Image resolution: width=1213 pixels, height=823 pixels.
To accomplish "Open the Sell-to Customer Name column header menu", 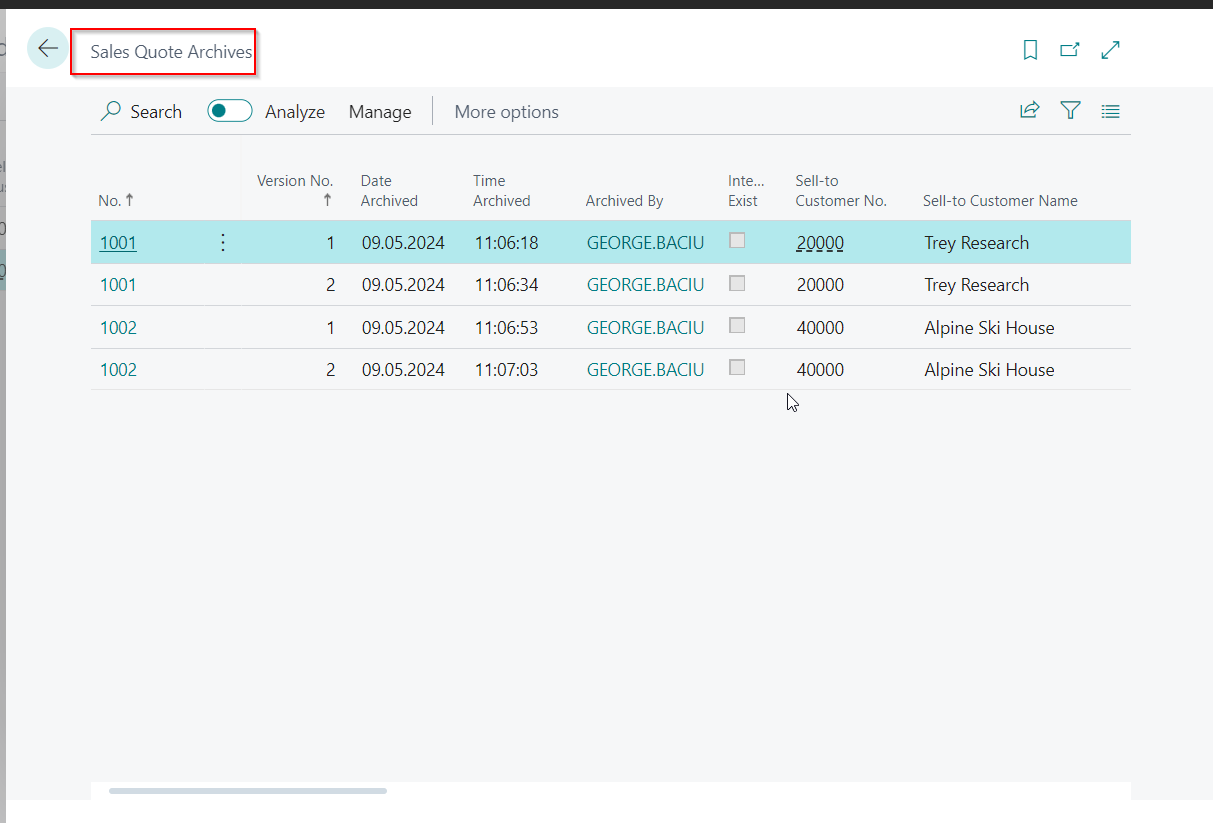I will [1000, 201].
